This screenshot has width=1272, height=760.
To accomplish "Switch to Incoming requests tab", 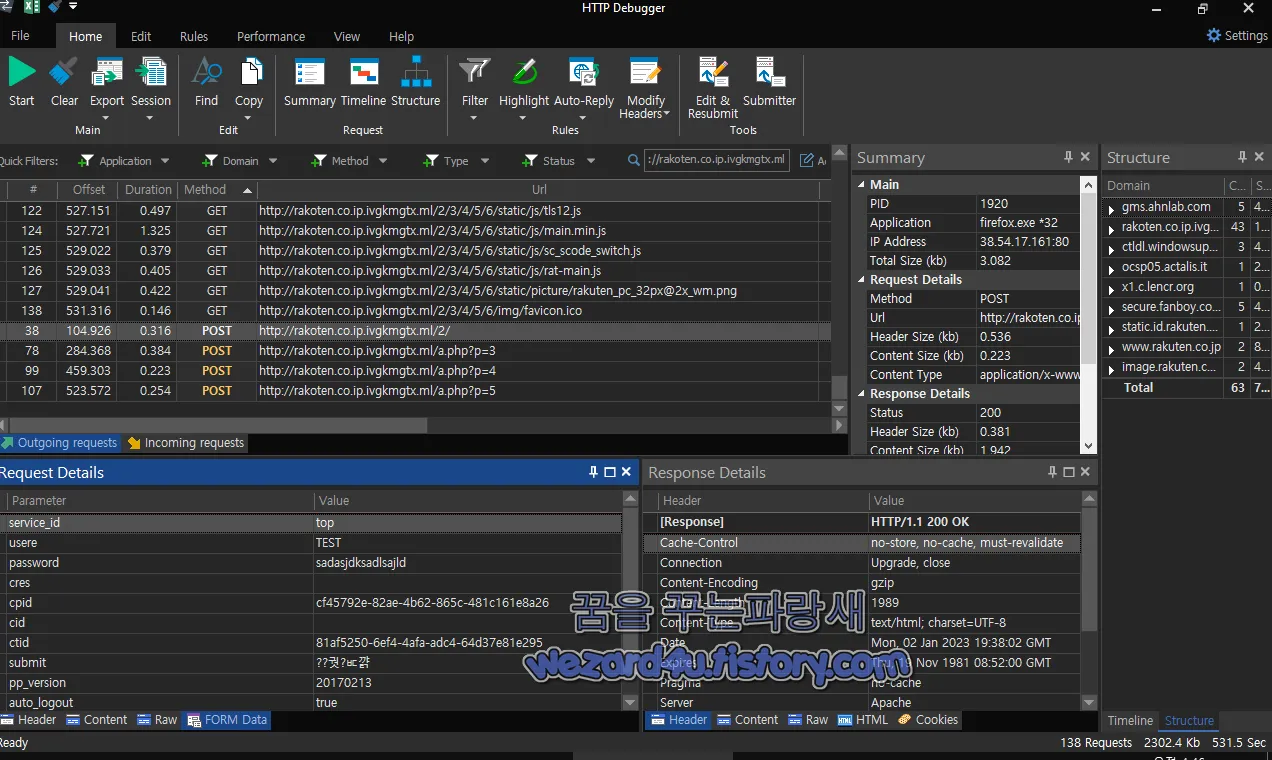I will click(x=185, y=443).
